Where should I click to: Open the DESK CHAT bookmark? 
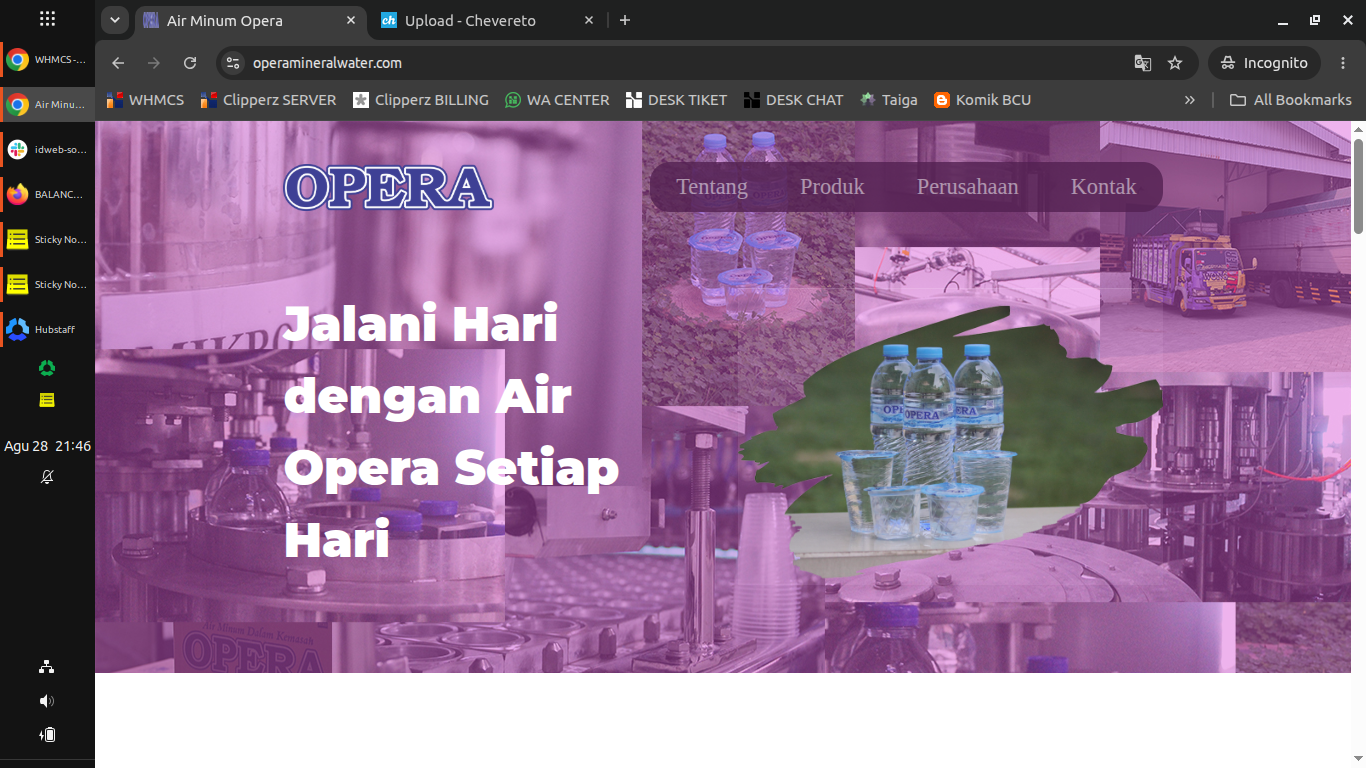[794, 100]
